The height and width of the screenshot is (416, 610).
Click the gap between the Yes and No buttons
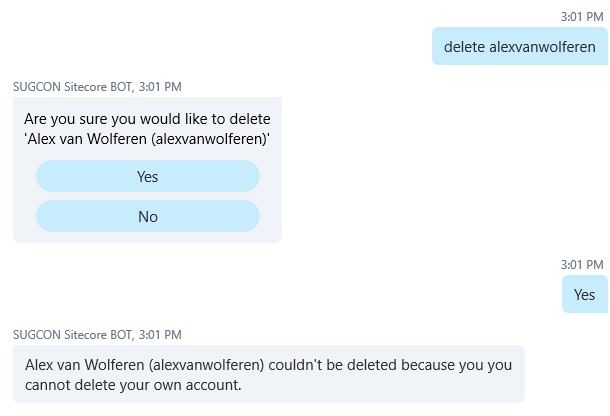[x=147, y=196]
